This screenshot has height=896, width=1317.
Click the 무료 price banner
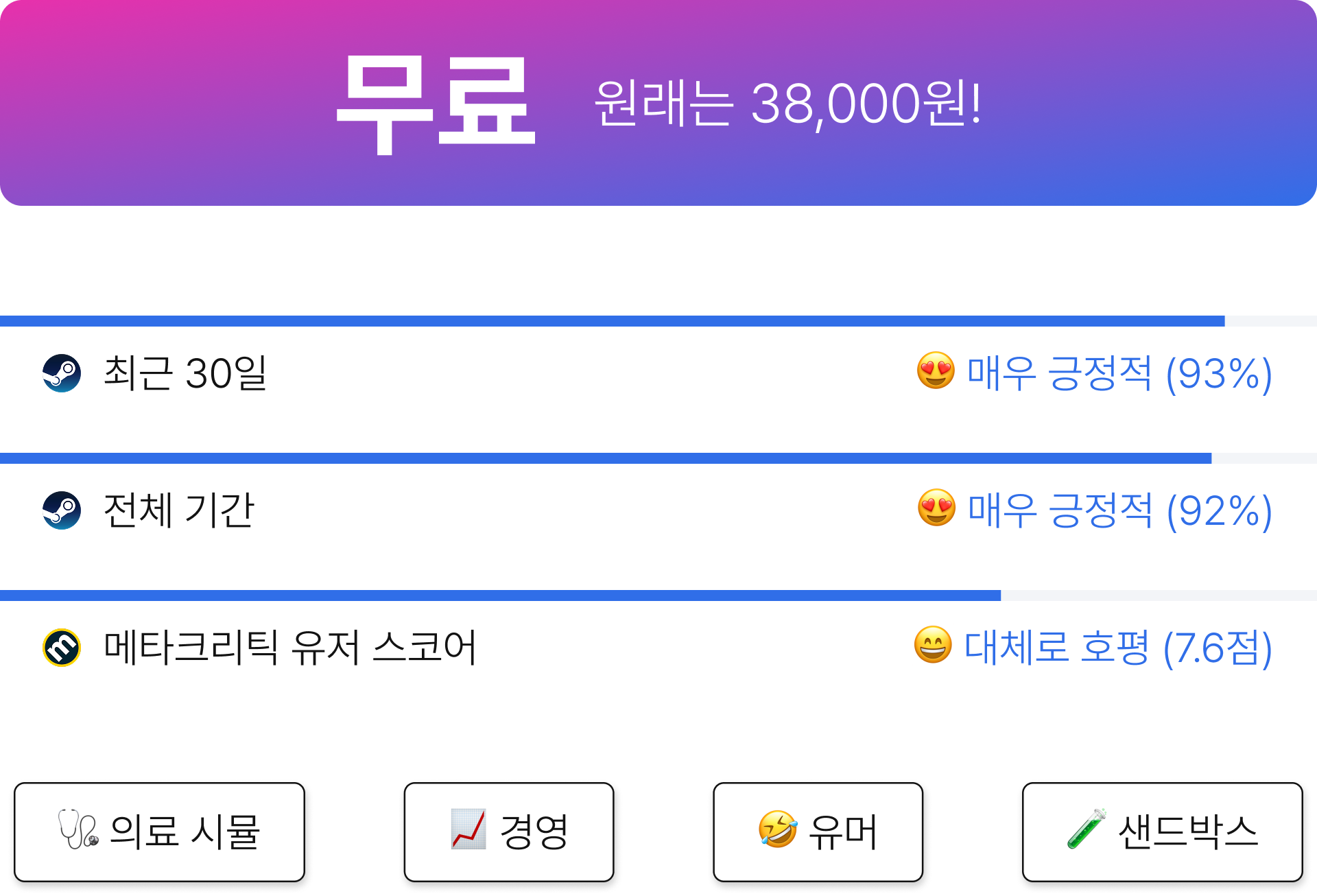658,103
